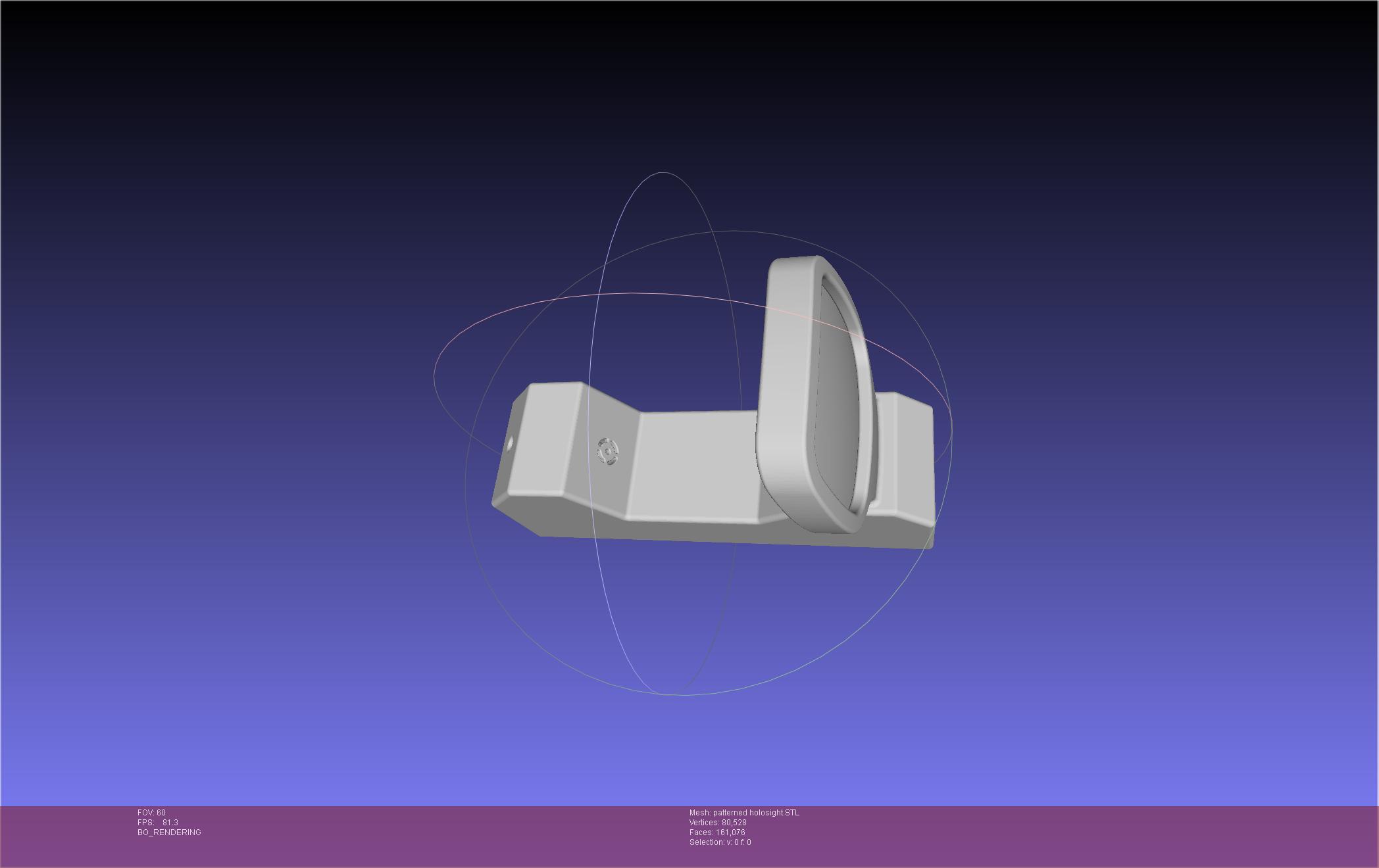1379x868 pixels.
Task: Click the tall vertical trackball ellipse at its top
Action: [663, 173]
